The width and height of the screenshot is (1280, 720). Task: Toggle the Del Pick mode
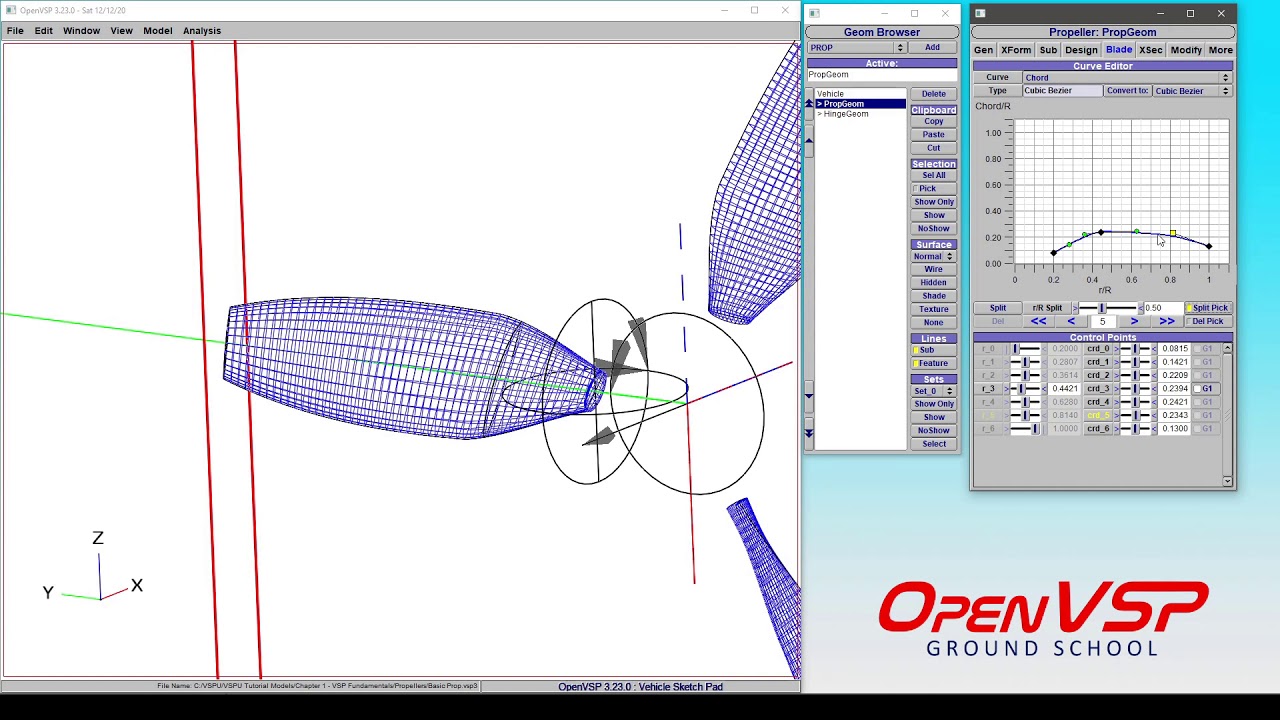[1208, 321]
